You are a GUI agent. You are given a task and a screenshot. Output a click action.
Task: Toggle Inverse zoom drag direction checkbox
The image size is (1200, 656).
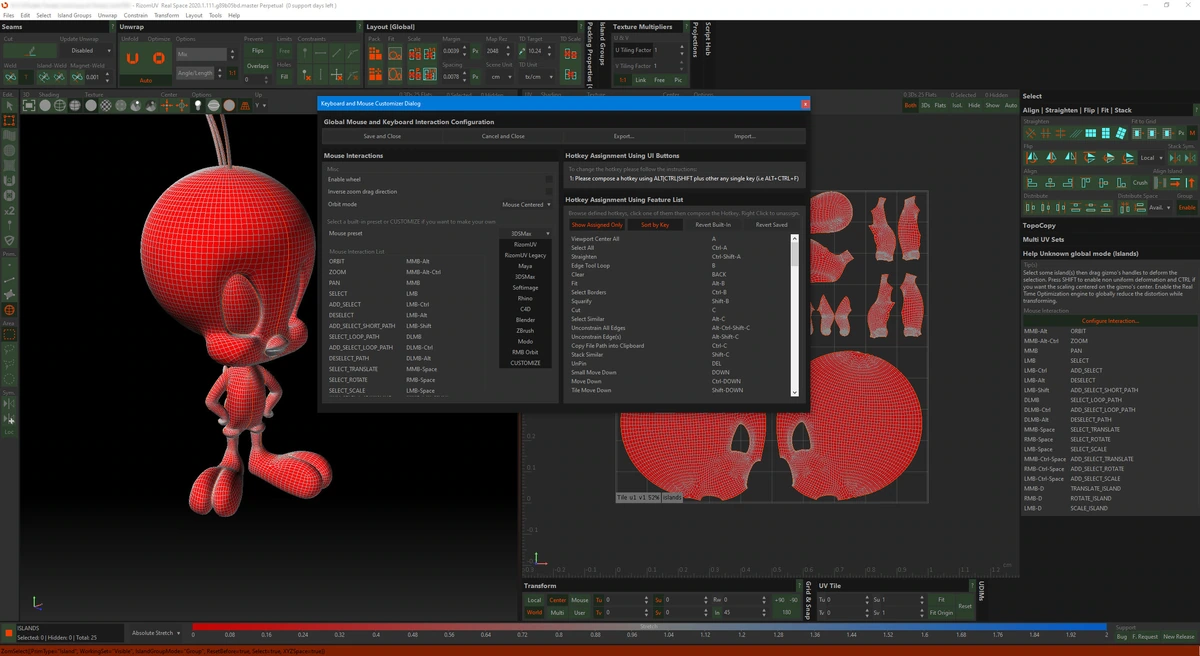tap(548, 192)
